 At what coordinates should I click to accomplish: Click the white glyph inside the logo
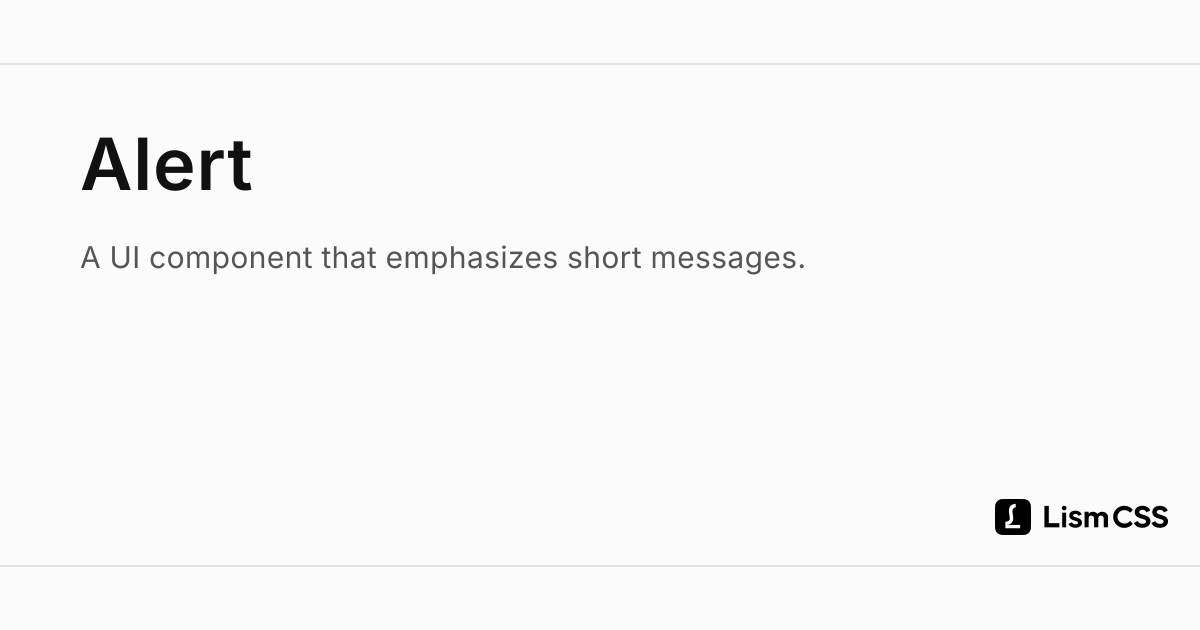pos(1012,517)
